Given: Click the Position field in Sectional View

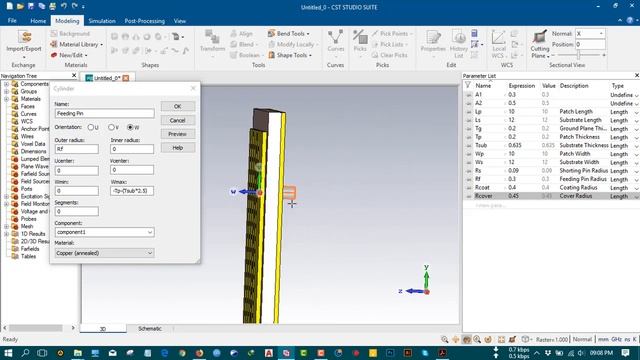Looking at the screenshot, I should [590, 44].
